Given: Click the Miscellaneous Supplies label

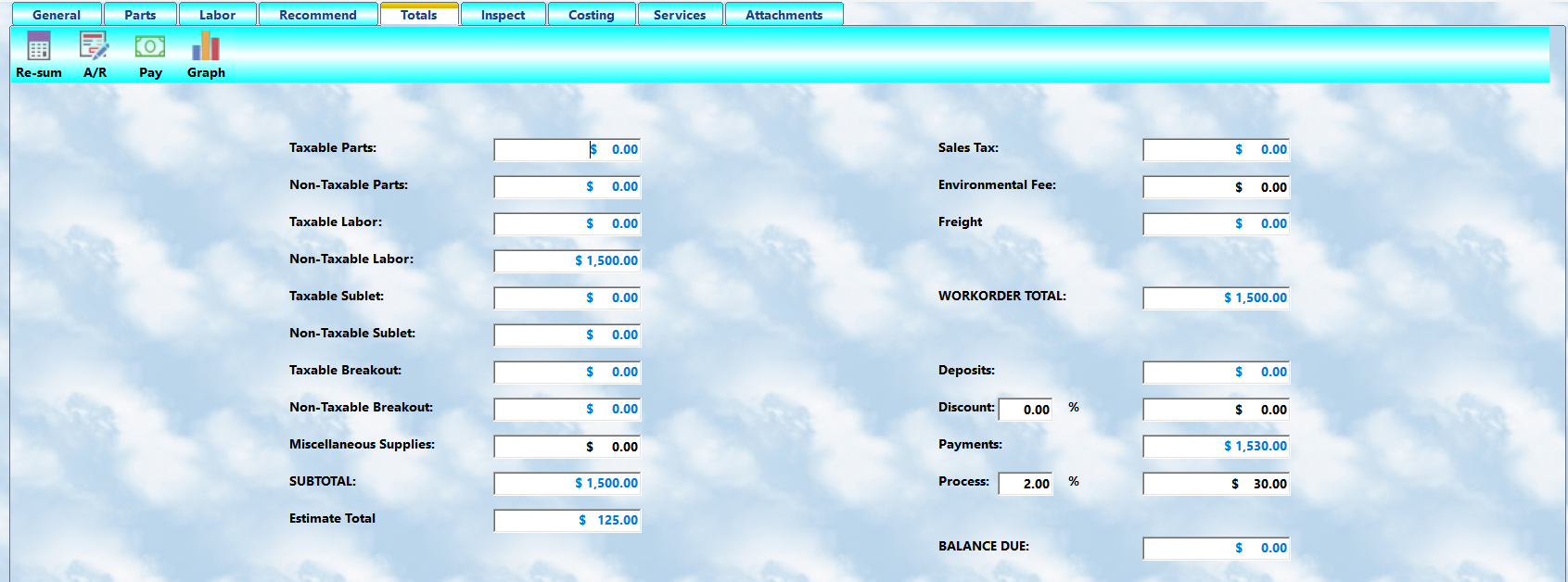Looking at the screenshot, I should pos(362,444).
